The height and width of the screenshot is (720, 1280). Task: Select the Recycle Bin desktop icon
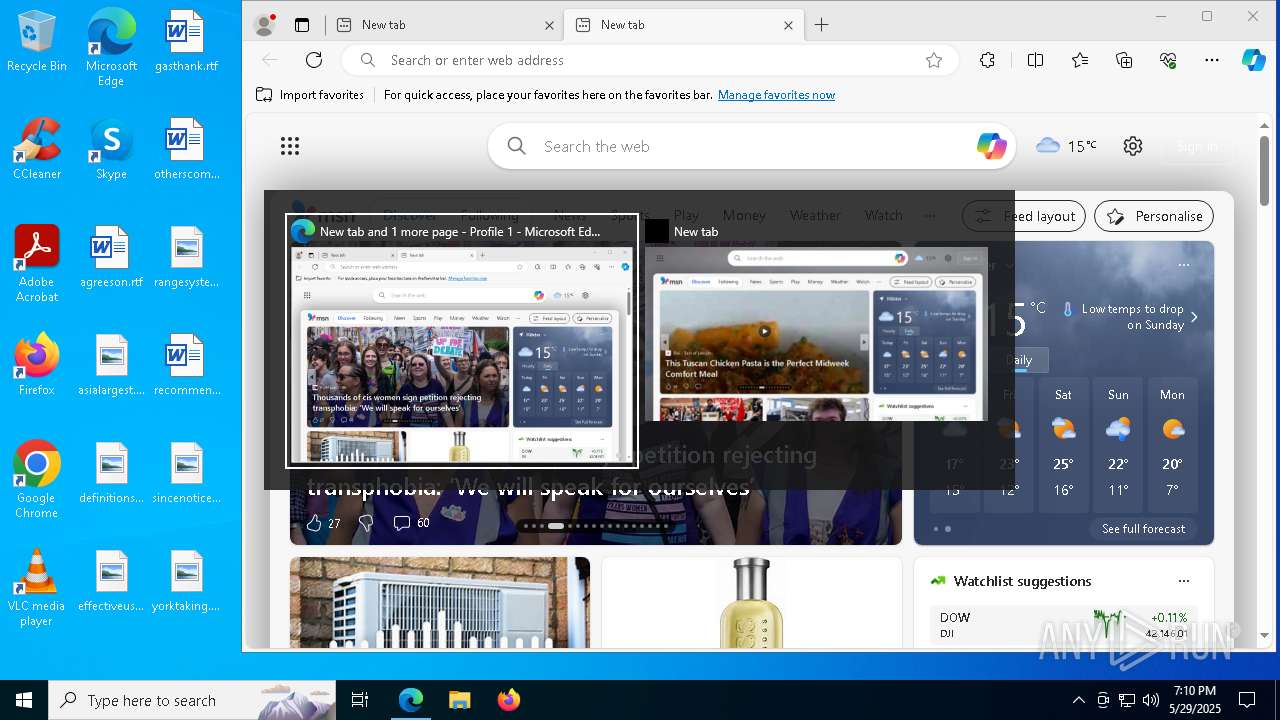coord(37,42)
